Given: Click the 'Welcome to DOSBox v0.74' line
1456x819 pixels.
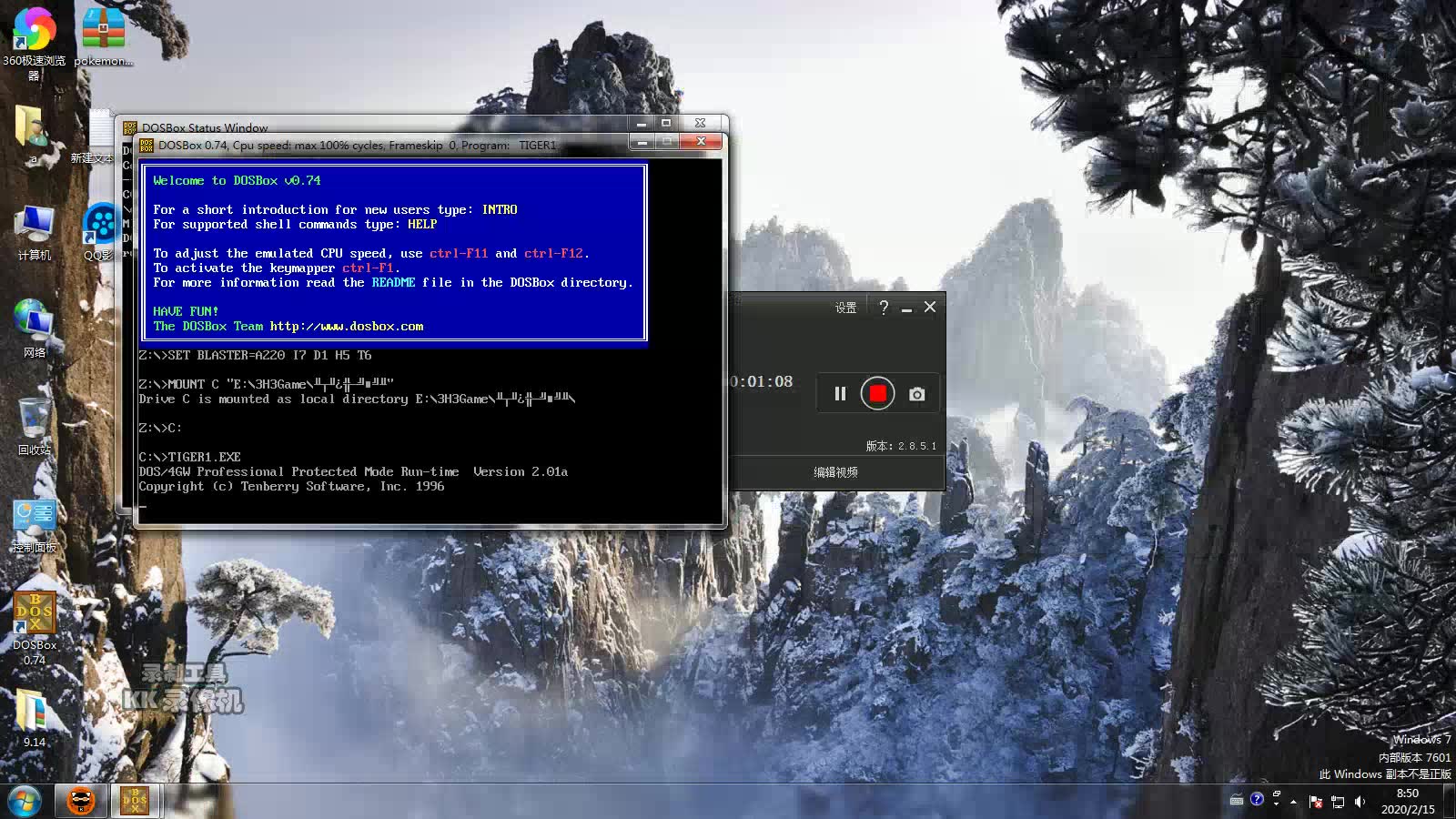Looking at the screenshot, I should [237, 180].
